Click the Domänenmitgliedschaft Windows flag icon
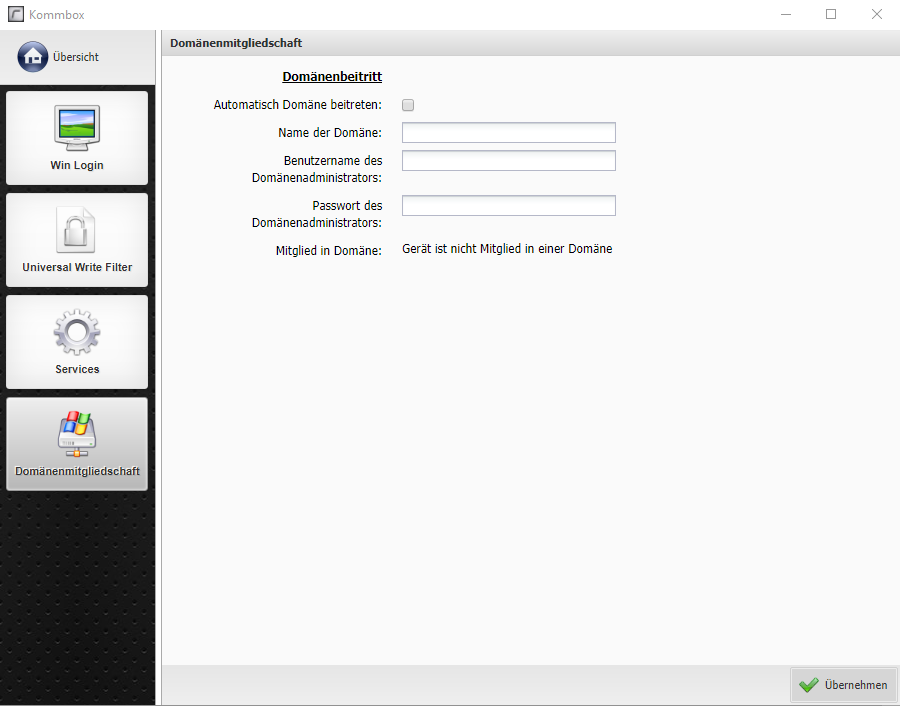Image resolution: width=900 pixels, height=706 pixels. 77,434
